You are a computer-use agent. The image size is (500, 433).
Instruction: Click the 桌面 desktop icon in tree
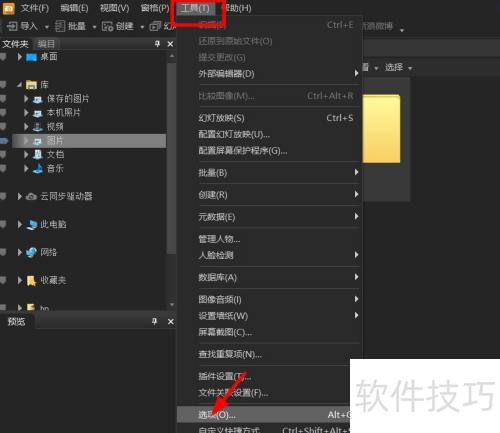point(31,57)
